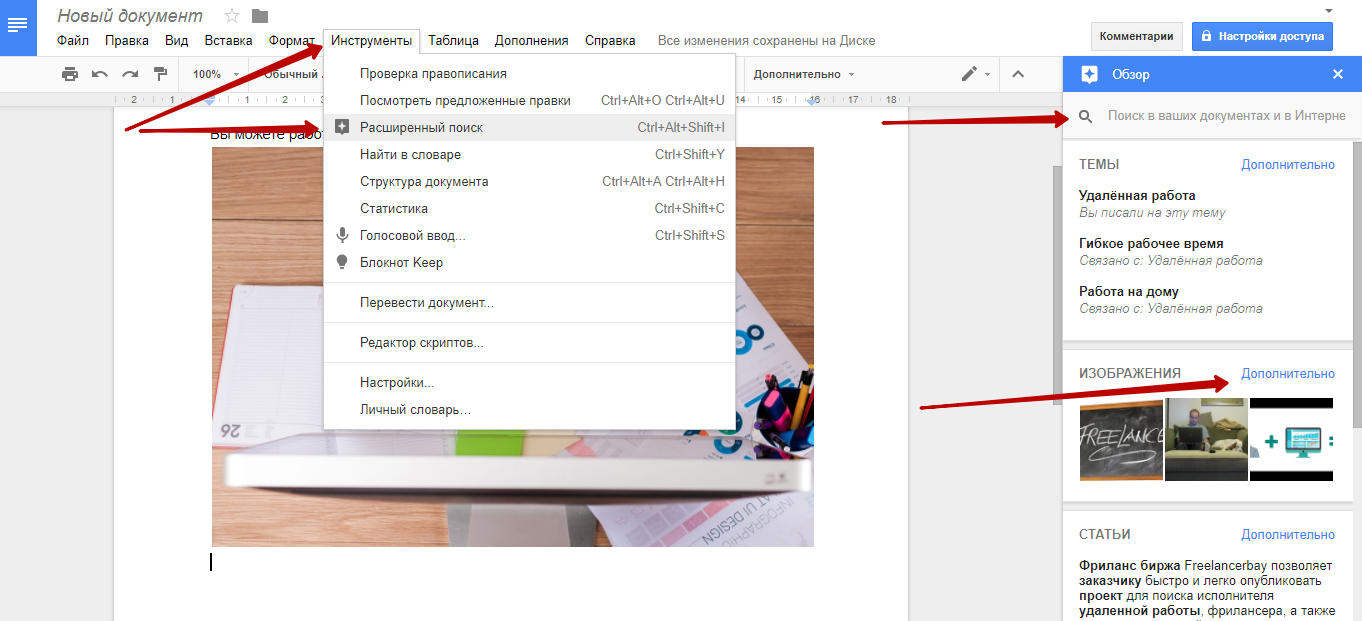Screen dimensions: 1362x621
Task: Open the Вставка menu
Action: [228, 41]
